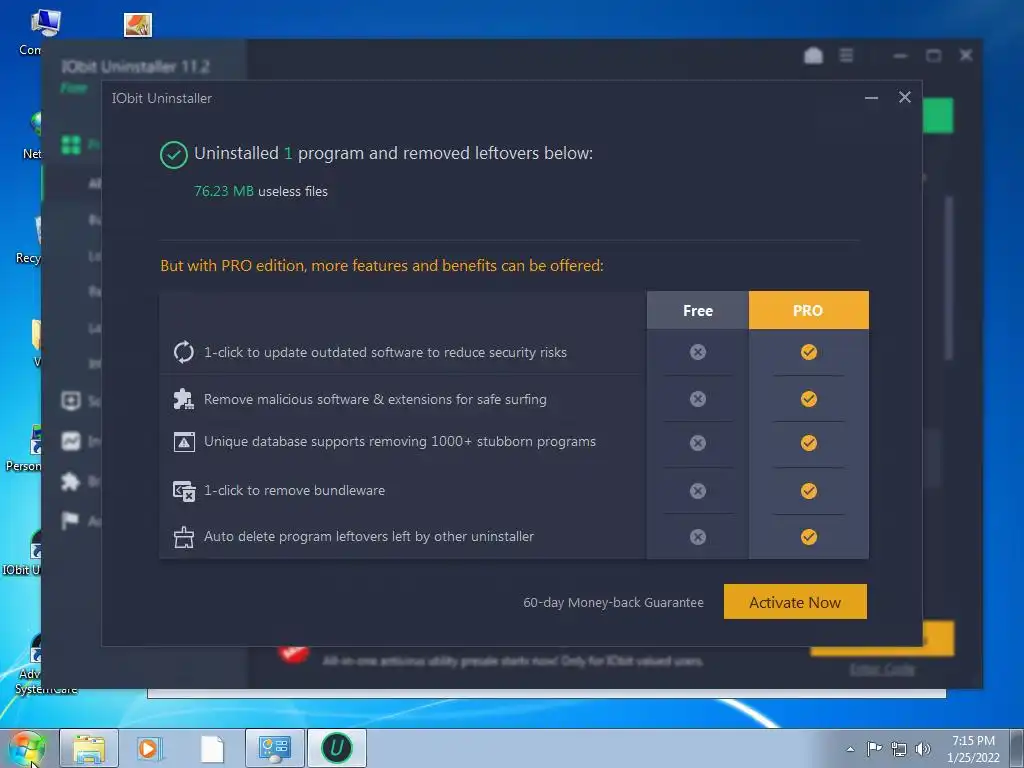Open the blank document taskbar item
Screen dimensions: 1024x768
click(x=212, y=748)
